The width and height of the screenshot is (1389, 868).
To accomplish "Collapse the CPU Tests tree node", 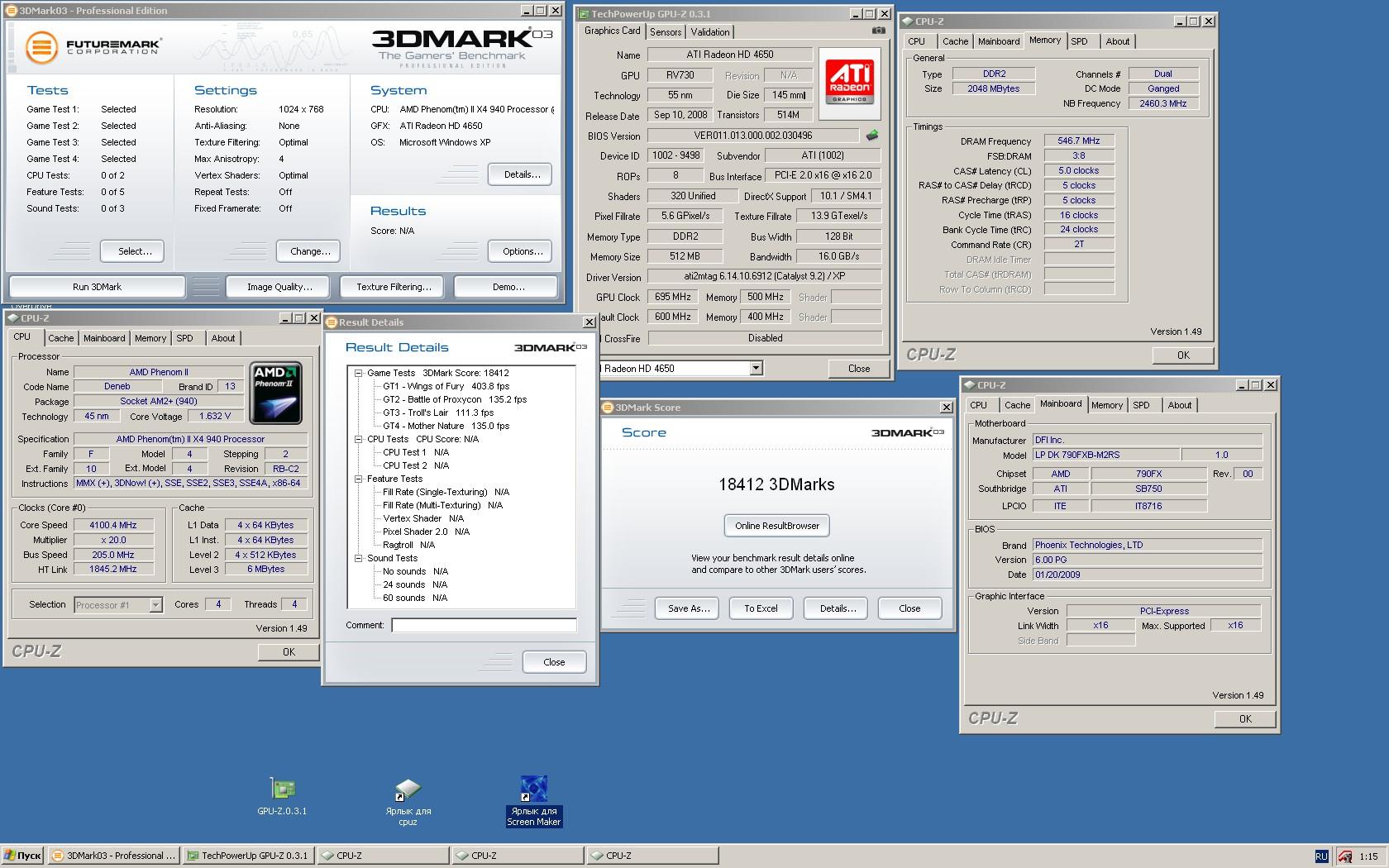I will [x=359, y=439].
